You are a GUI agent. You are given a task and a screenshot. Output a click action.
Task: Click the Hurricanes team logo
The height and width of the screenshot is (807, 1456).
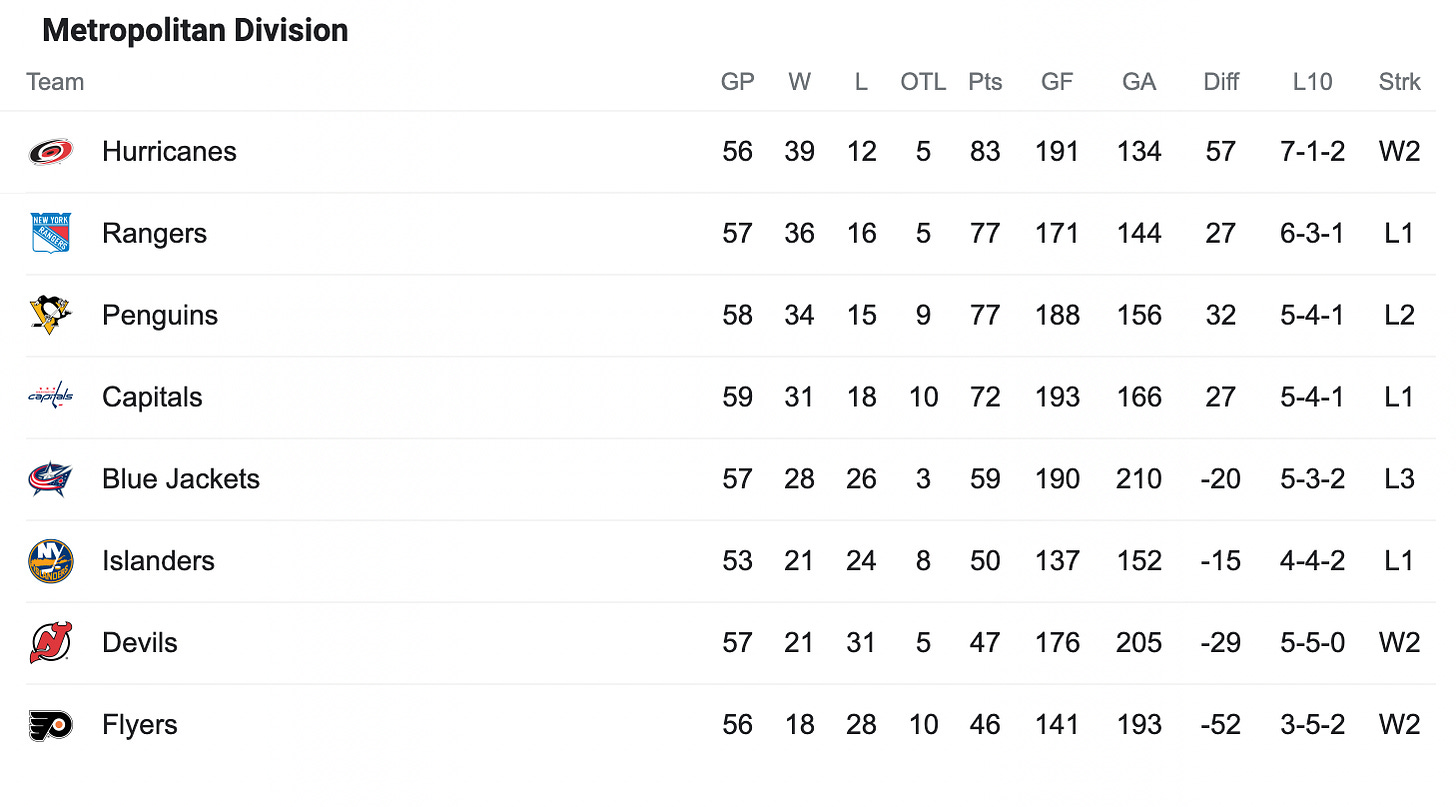tap(50, 152)
